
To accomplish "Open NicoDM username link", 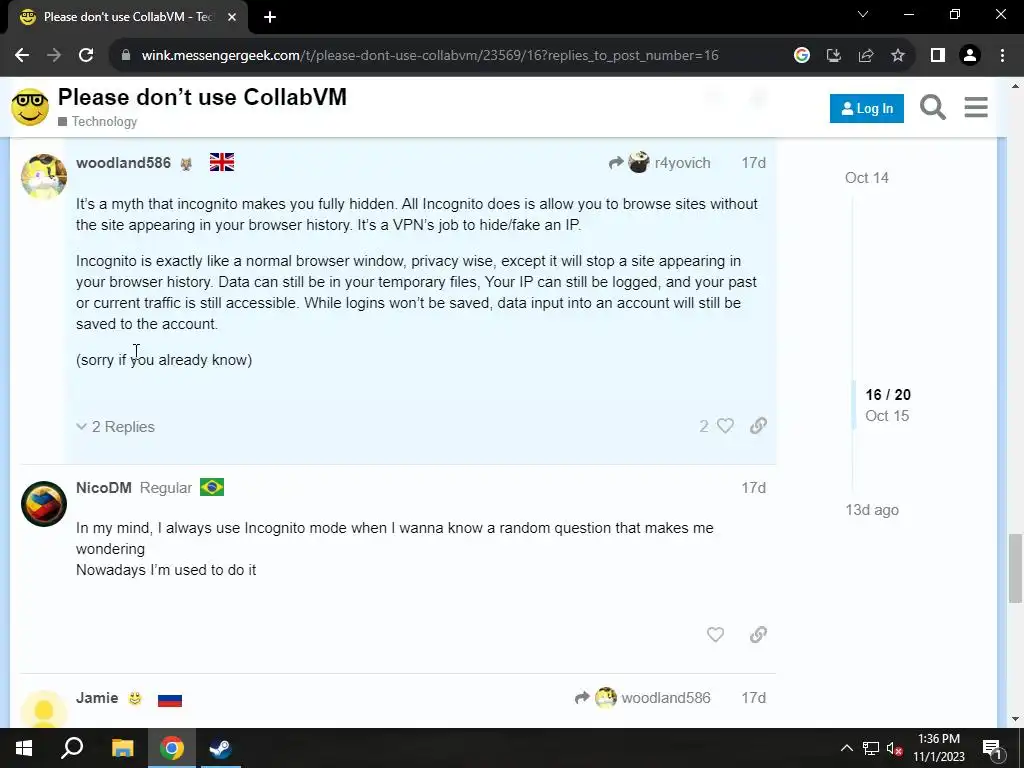I will click(x=104, y=488).
